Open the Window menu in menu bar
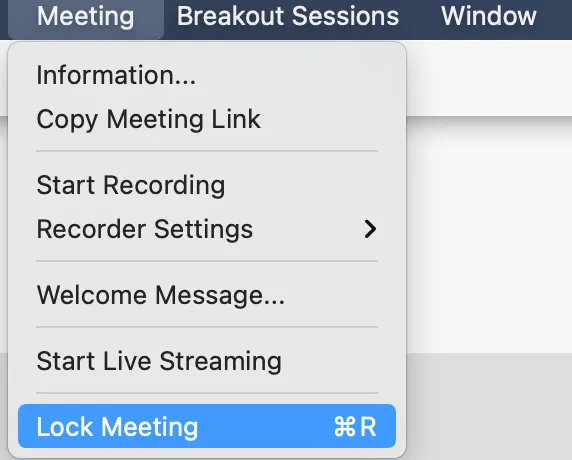This screenshot has width=572, height=460. point(488,16)
